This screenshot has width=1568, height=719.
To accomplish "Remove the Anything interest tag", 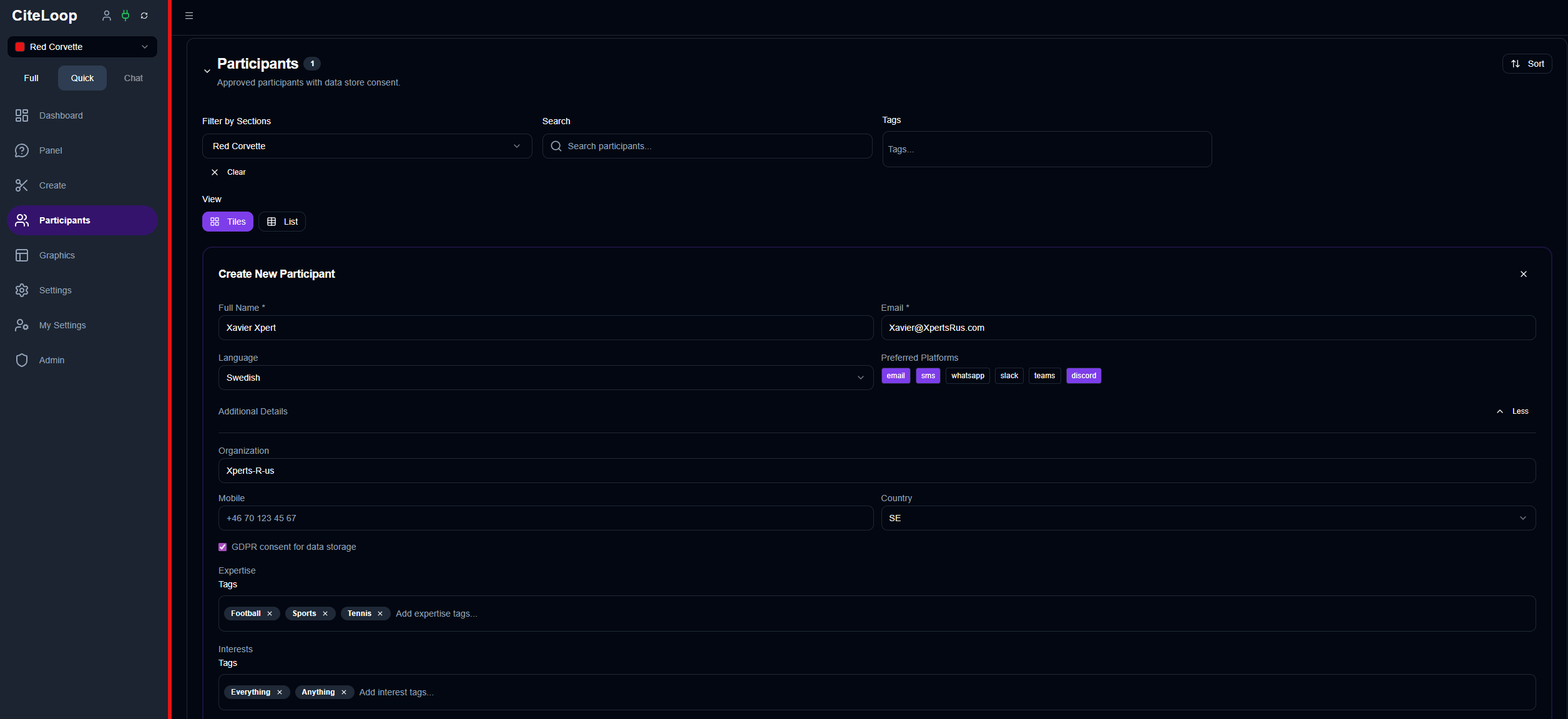I will coord(344,692).
